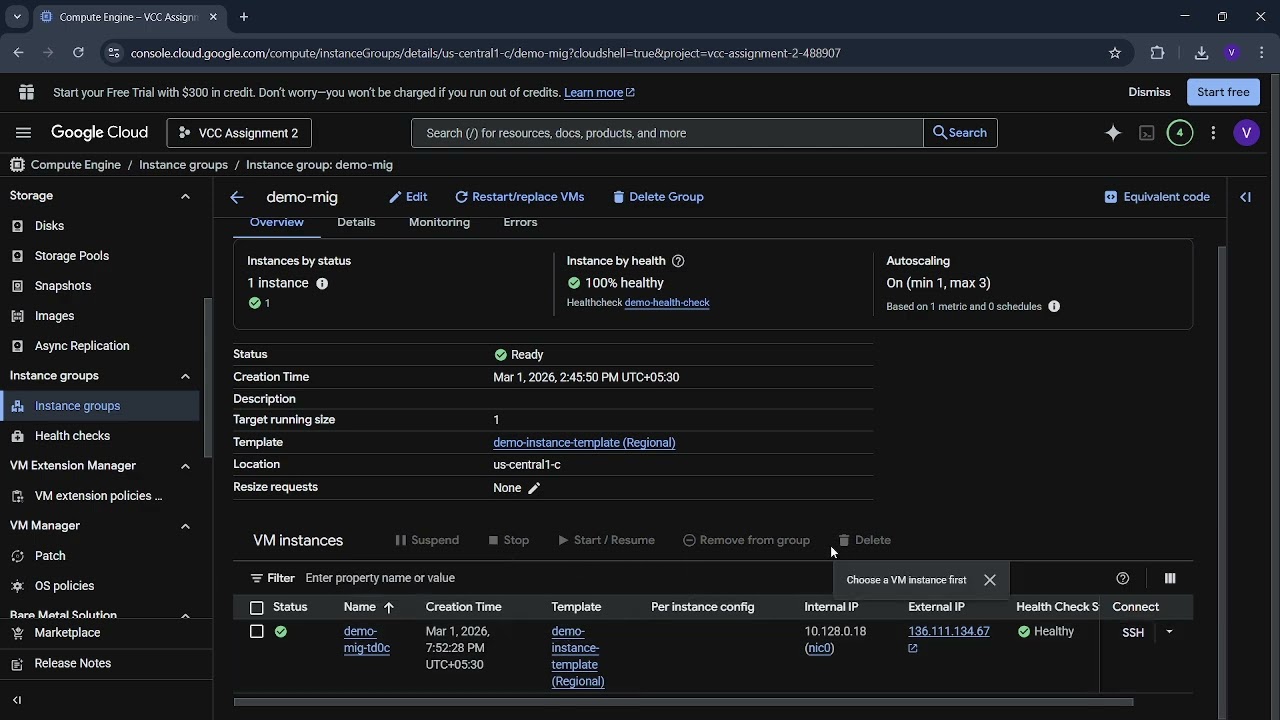This screenshot has height=720, width=1280.
Task: Open Equivalent code
Action: tap(1157, 197)
